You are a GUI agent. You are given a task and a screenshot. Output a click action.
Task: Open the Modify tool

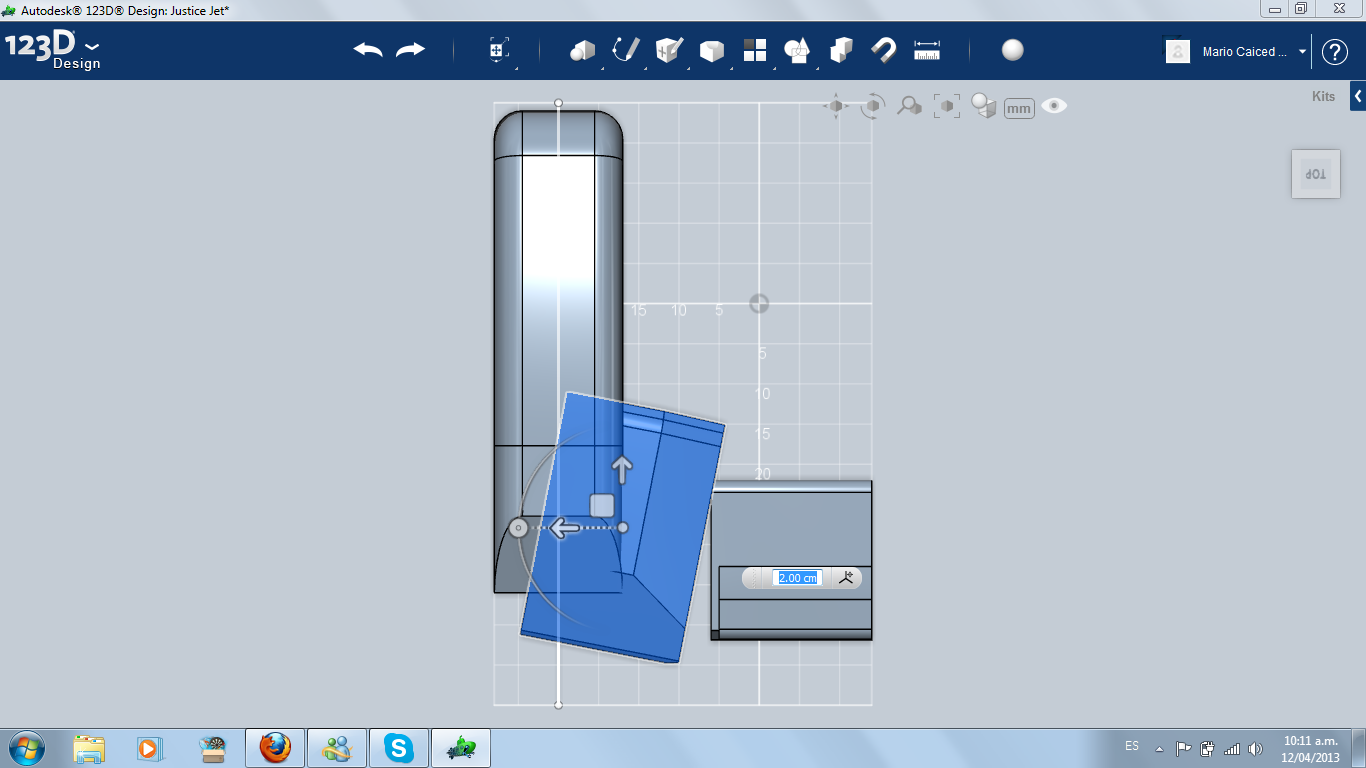click(x=711, y=50)
